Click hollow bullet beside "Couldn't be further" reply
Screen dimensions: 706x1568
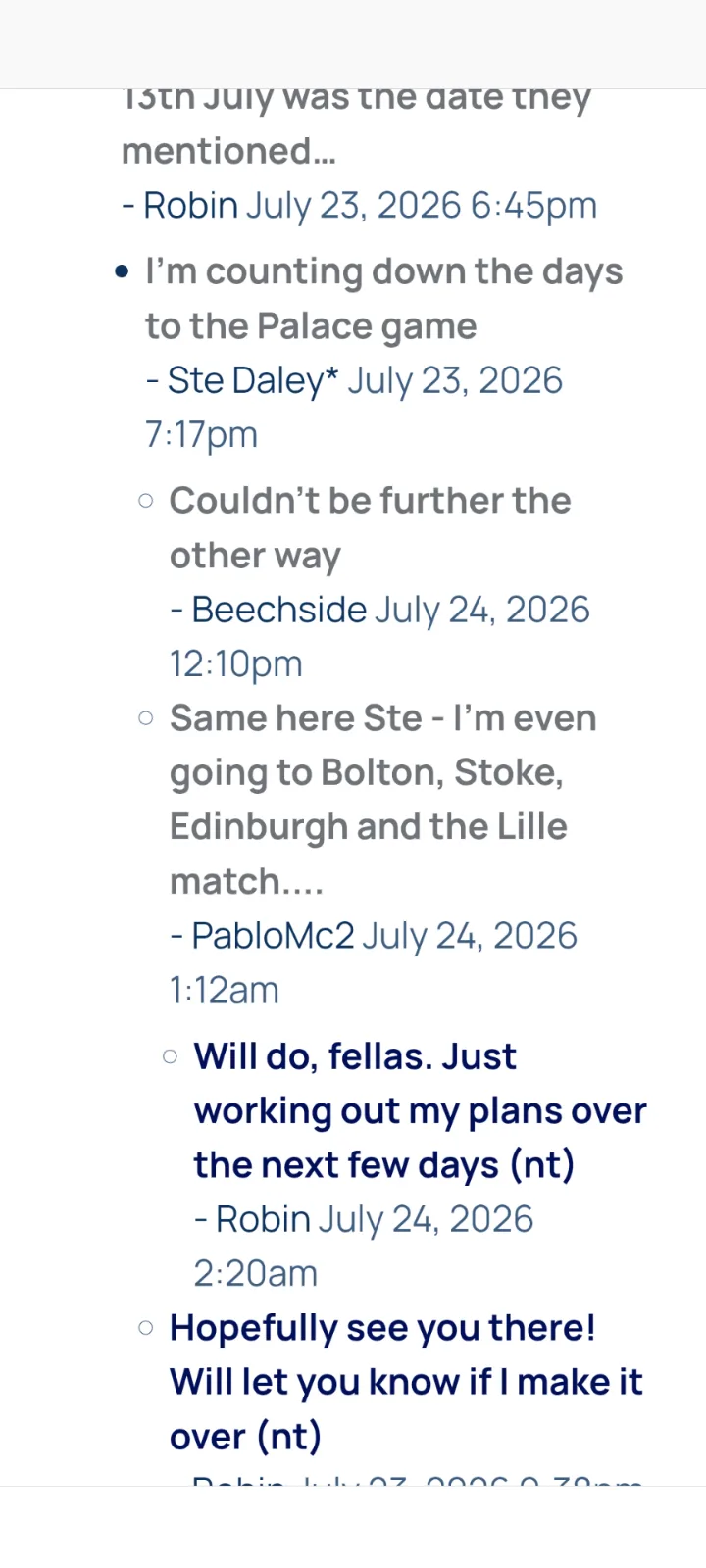146,501
